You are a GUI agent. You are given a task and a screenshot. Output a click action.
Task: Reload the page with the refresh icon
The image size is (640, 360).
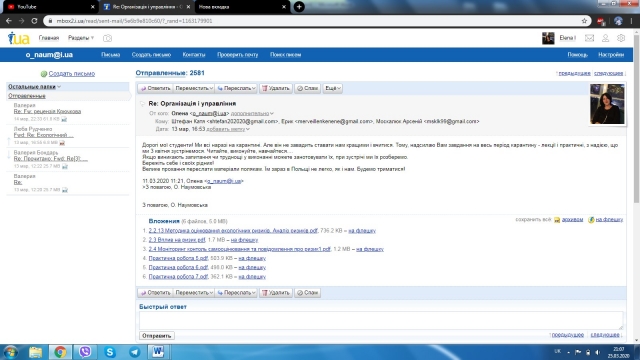[34, 21]
